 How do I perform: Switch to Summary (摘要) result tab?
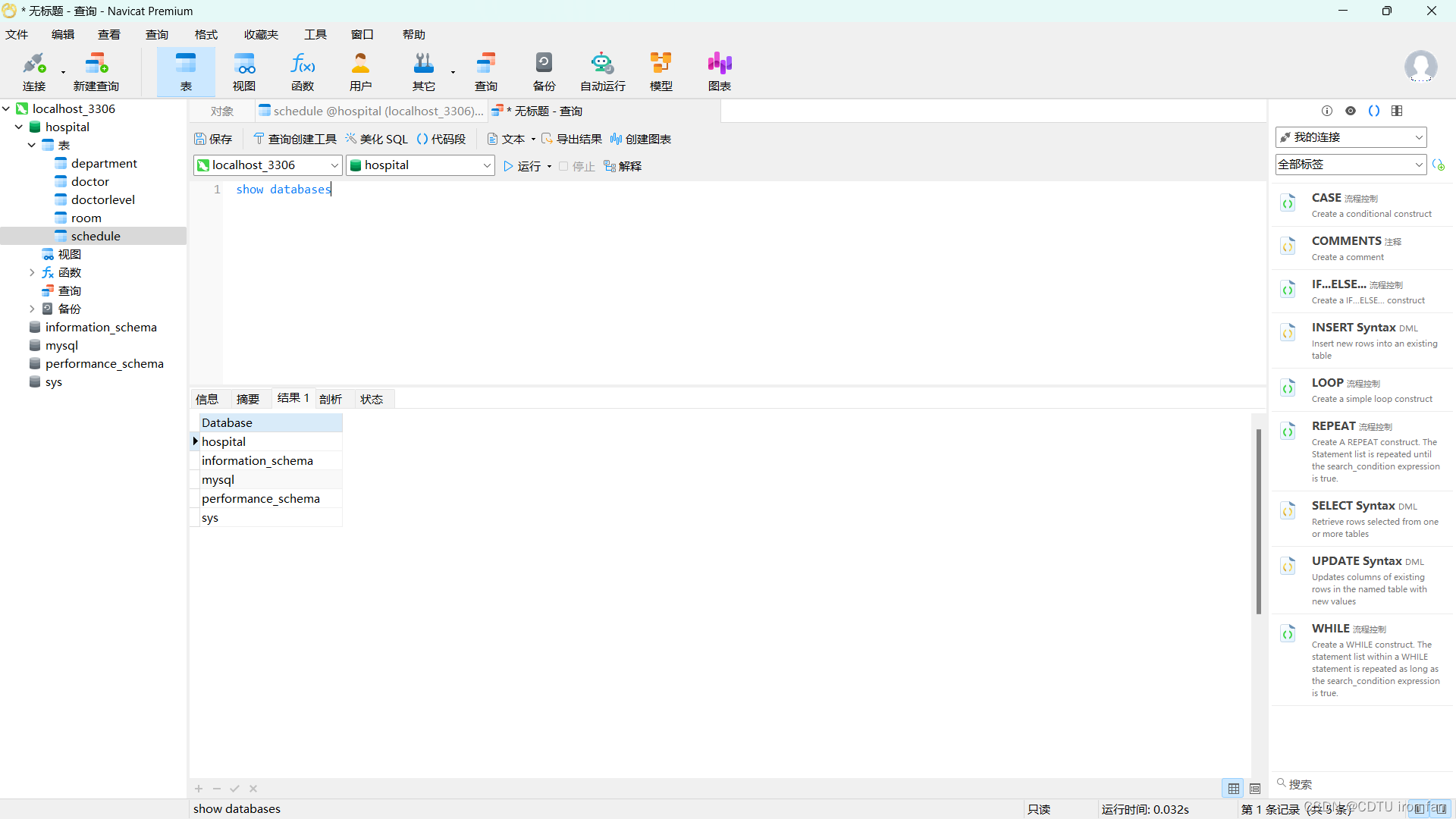pos(248,400)
